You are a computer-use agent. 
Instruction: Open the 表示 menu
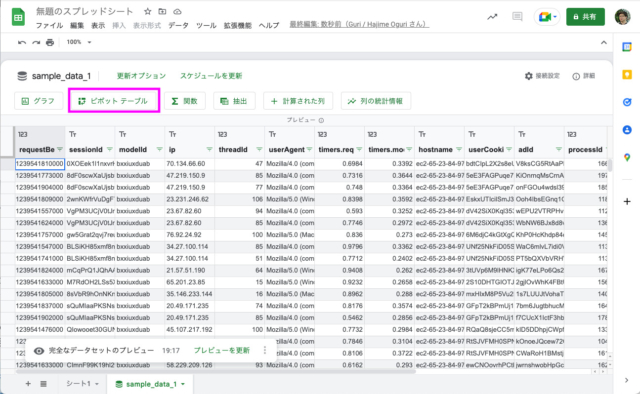coord(98,25)
